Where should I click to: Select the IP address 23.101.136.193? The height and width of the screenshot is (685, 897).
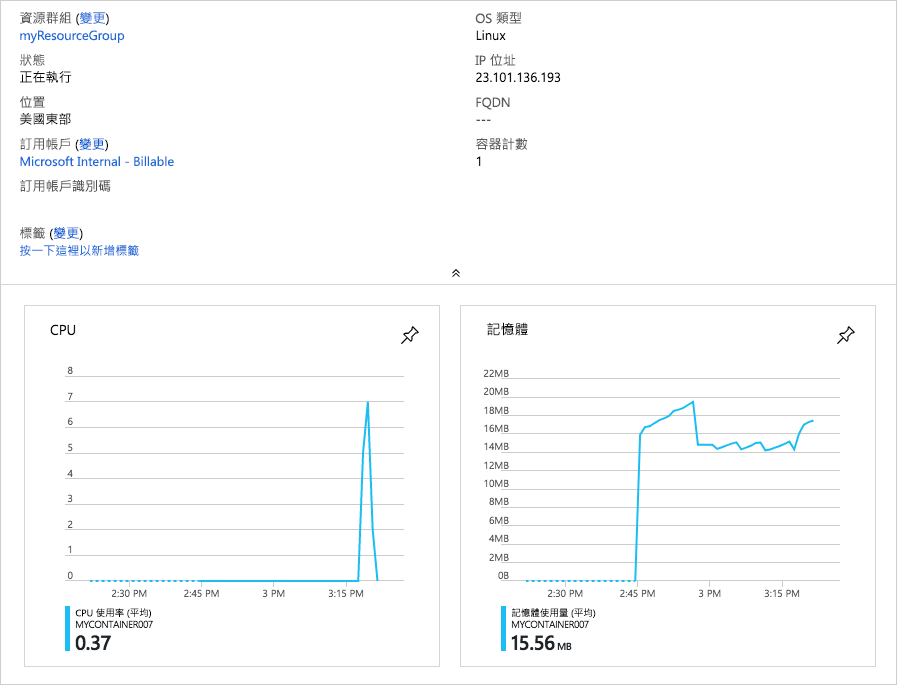[x=518, y=77]
